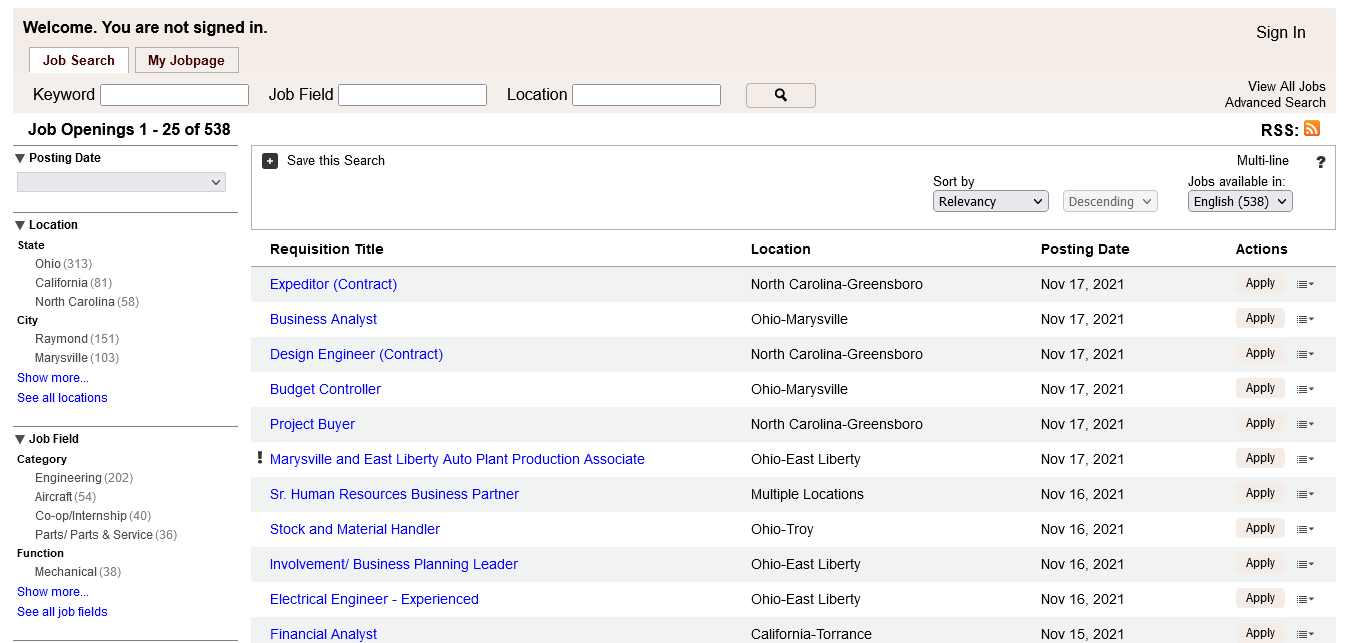Open the Jobs available in language dropdown
This screenshot has height=643, width=1366.
(1240, 201)
